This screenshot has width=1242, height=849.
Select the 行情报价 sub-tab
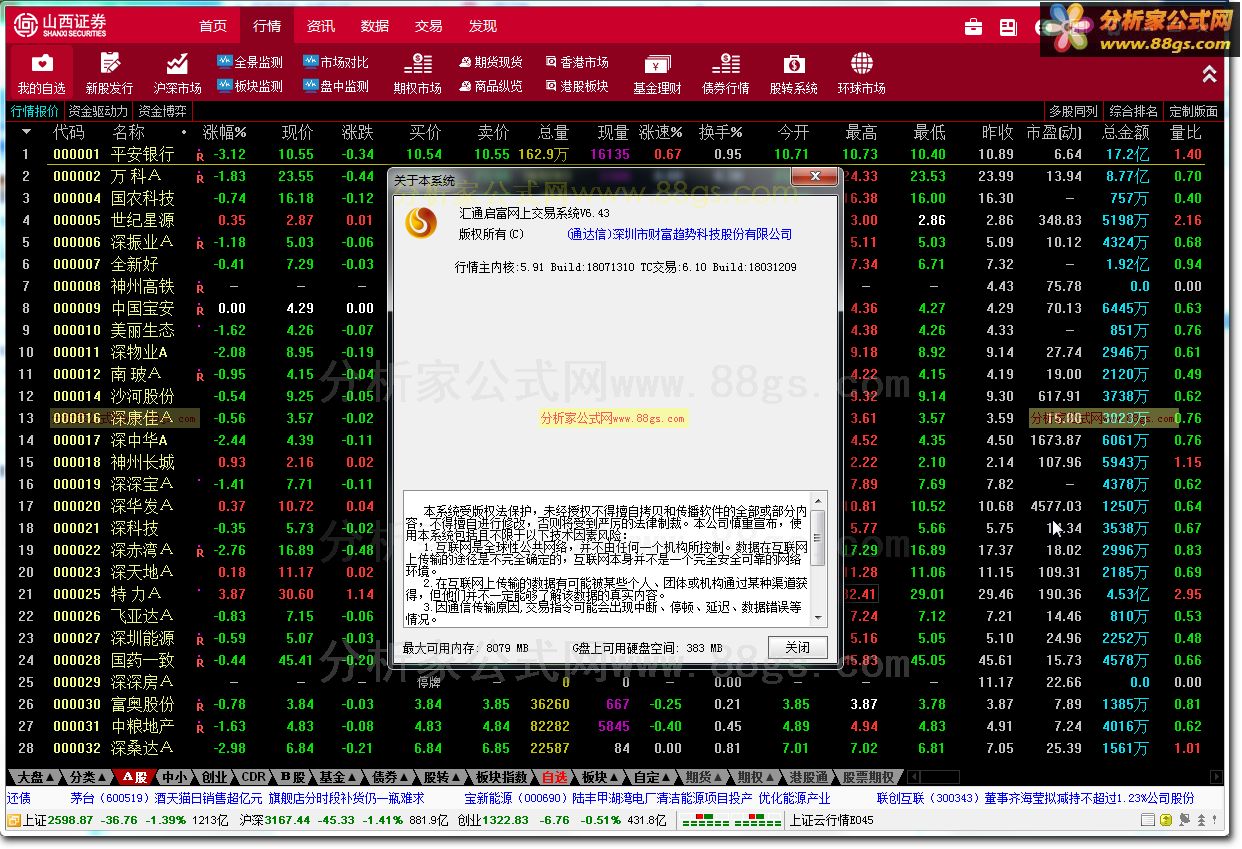click(x=35, y=111)
